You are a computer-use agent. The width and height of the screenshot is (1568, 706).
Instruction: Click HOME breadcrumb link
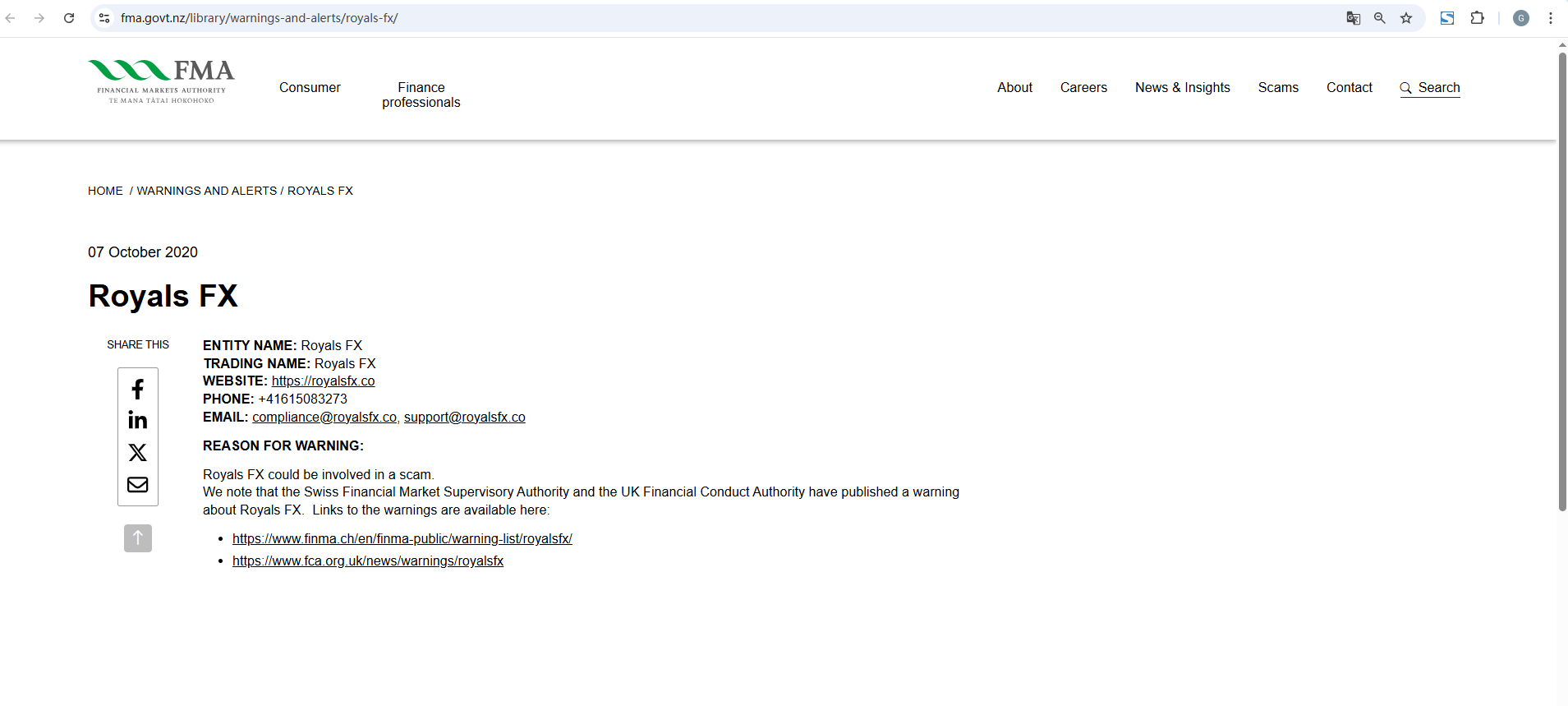[x=105, y=191]
